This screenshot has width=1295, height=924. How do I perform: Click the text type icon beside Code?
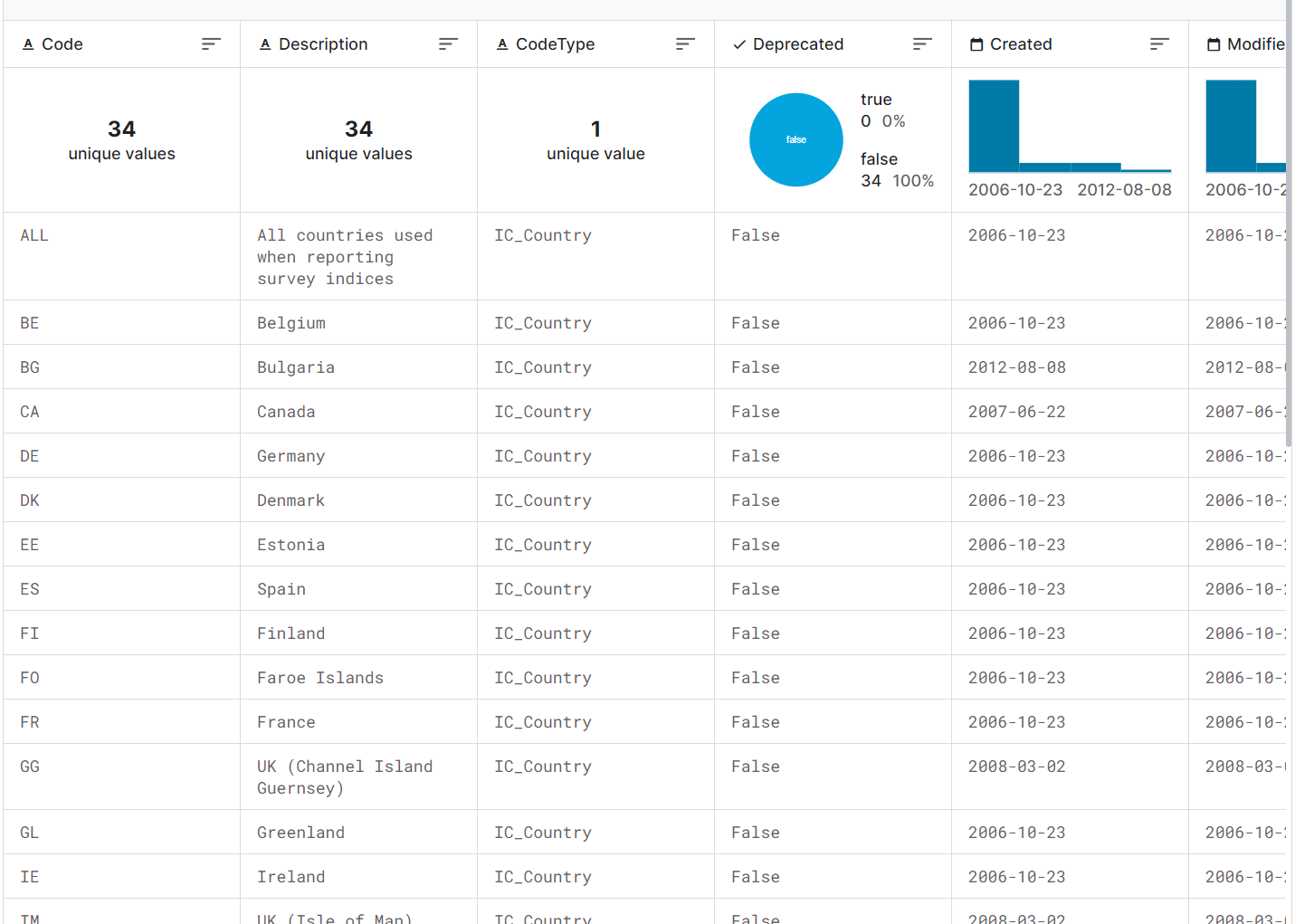tap(28, 44)
